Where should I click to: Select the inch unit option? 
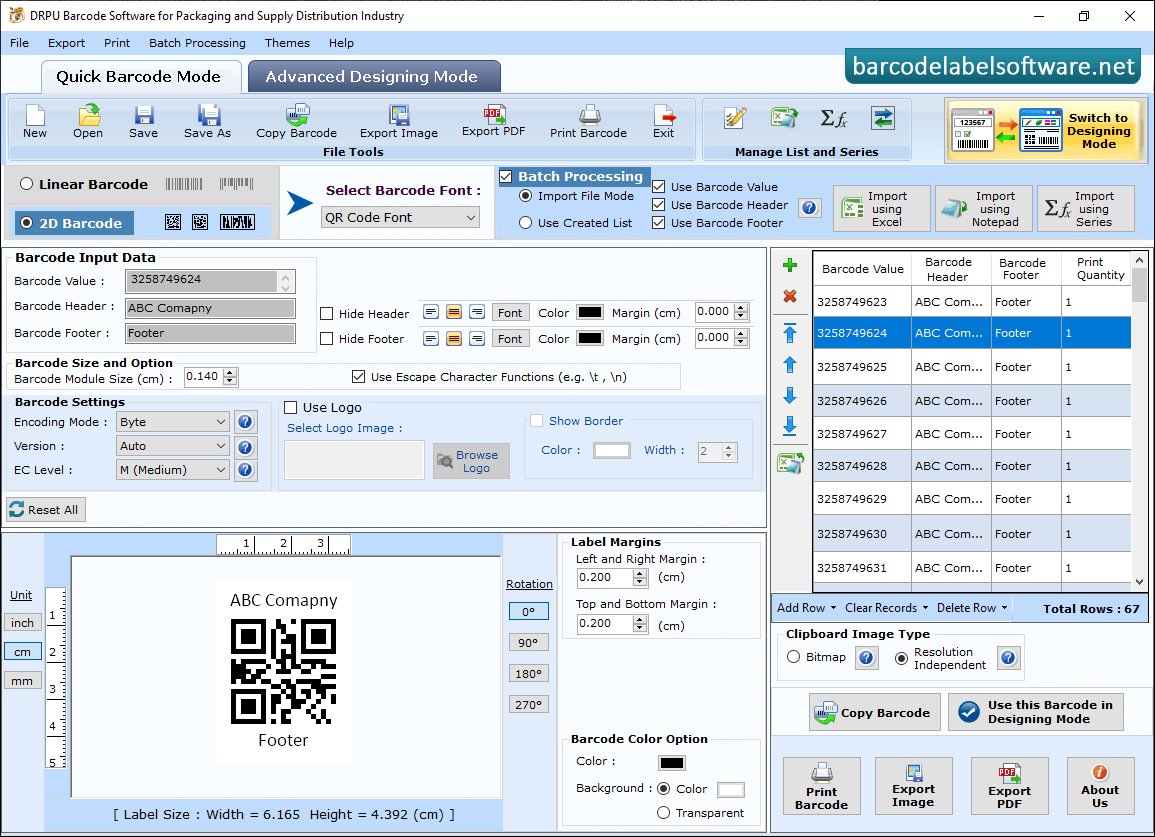(x=22, y=623)
